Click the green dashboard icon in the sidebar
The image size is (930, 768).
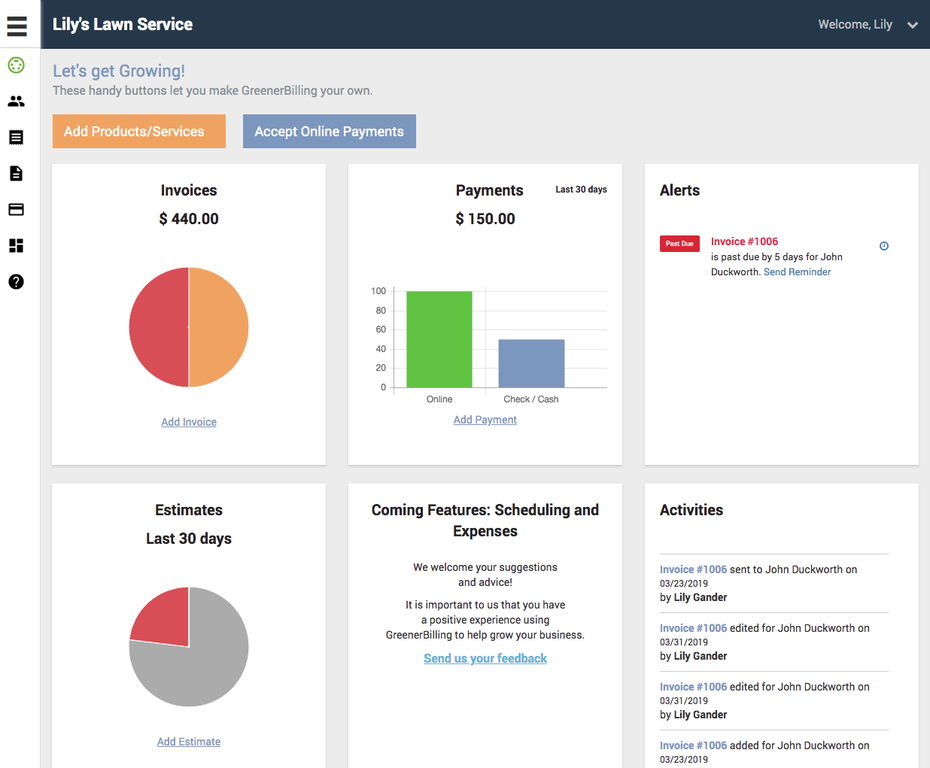[16, 66]
